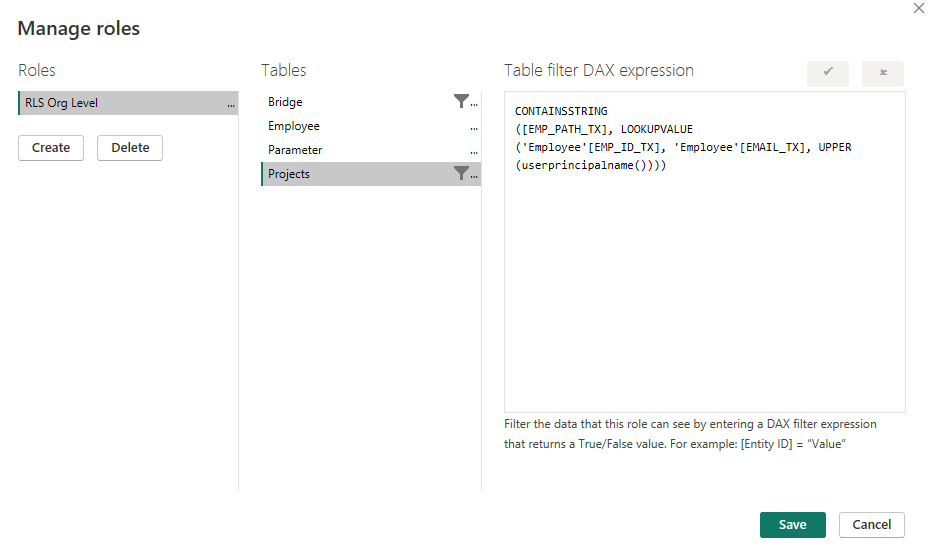
Task: Click inside the DAX expression editor
Action: coord(704,290)
